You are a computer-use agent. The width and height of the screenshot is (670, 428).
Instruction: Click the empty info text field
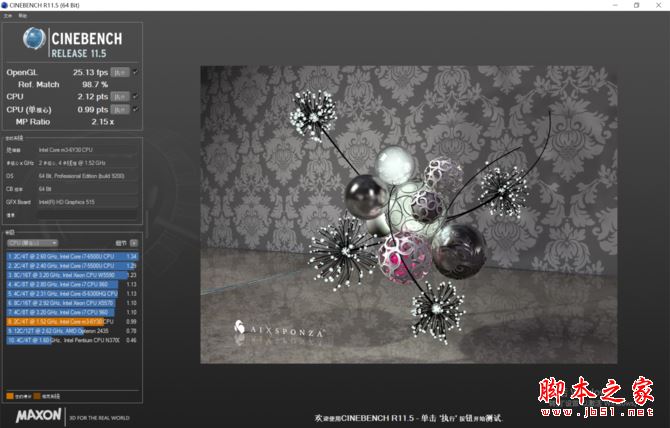(x=88, y=215)
